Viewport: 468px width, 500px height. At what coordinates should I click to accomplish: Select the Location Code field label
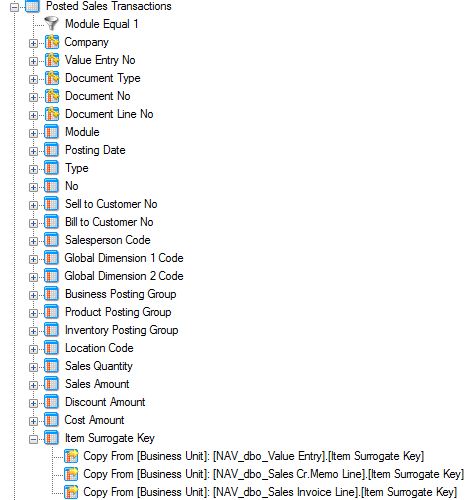coord(99,348)
